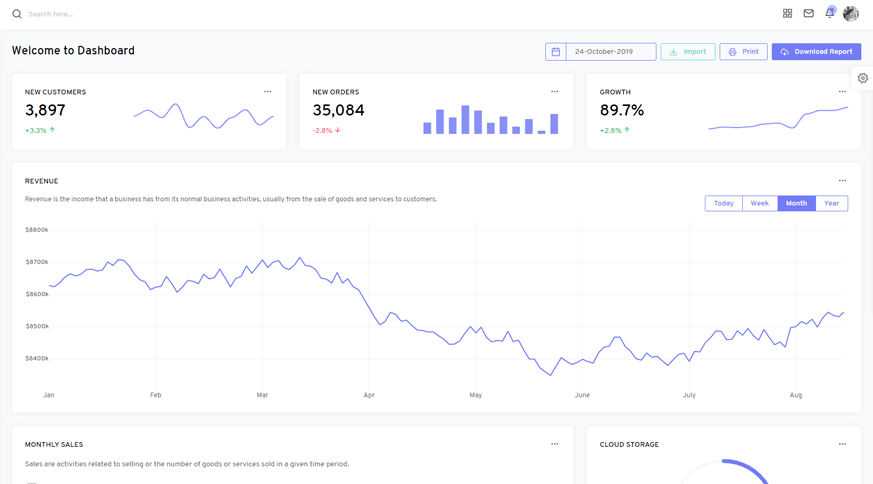
Task: Open New Orders card options menu
Action: (x=555, y=92)
